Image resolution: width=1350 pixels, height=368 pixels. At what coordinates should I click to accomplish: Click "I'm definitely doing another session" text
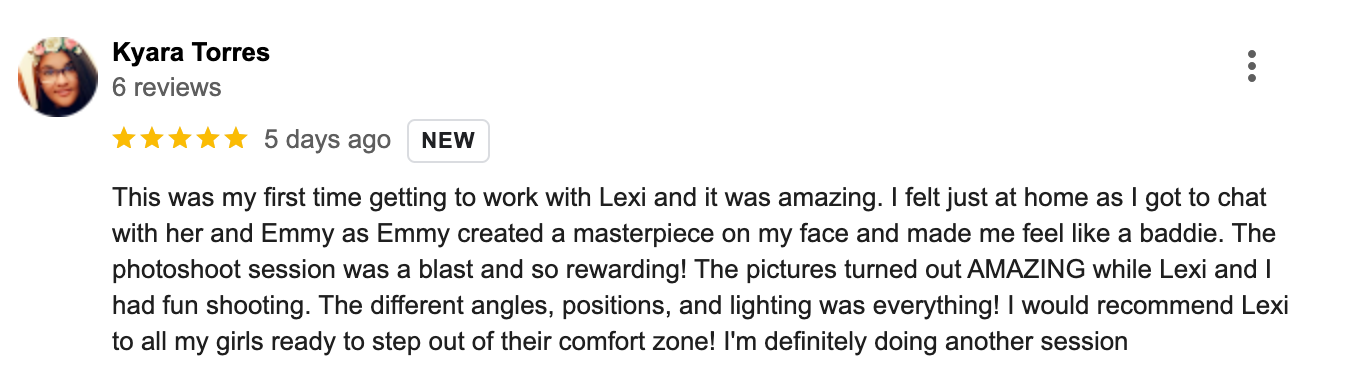(923, 342)
